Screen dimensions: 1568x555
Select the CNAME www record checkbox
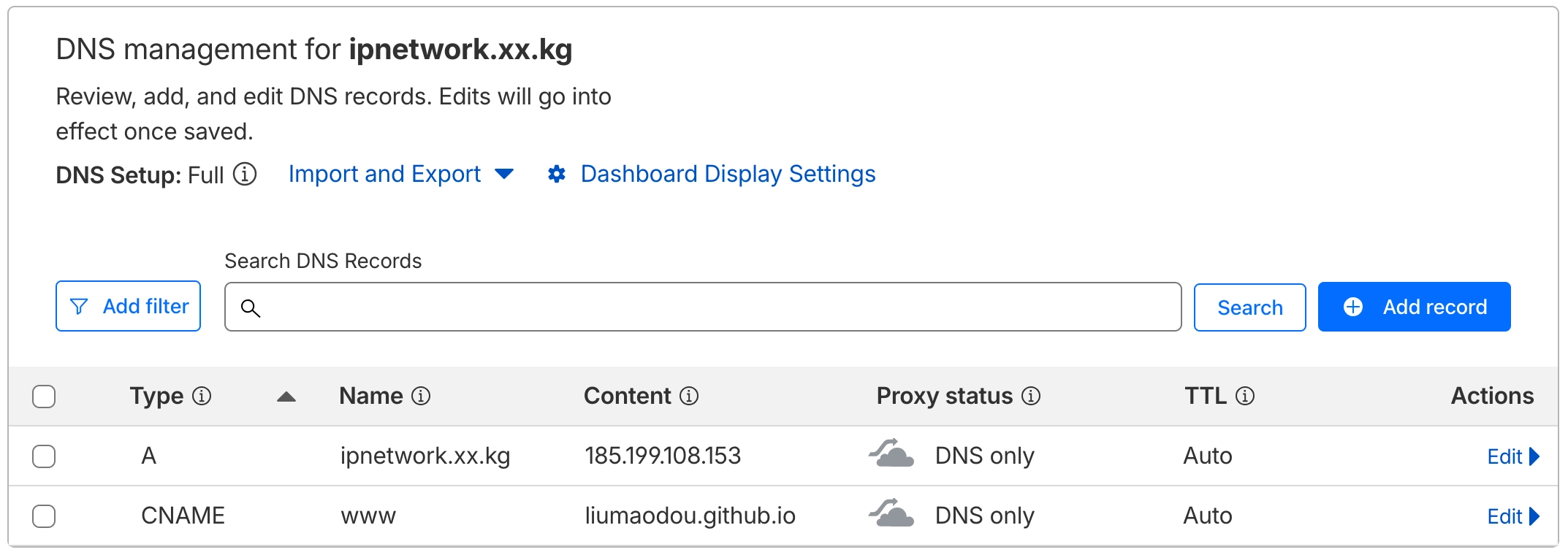pos(44,516)
